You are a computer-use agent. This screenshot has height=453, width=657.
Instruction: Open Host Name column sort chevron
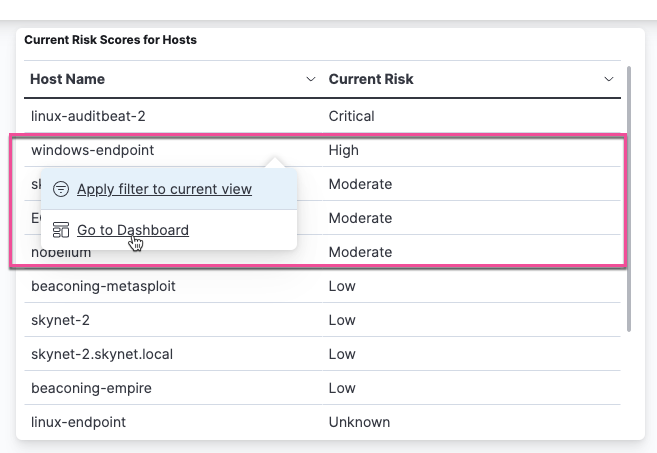click(x=310, y=79)
